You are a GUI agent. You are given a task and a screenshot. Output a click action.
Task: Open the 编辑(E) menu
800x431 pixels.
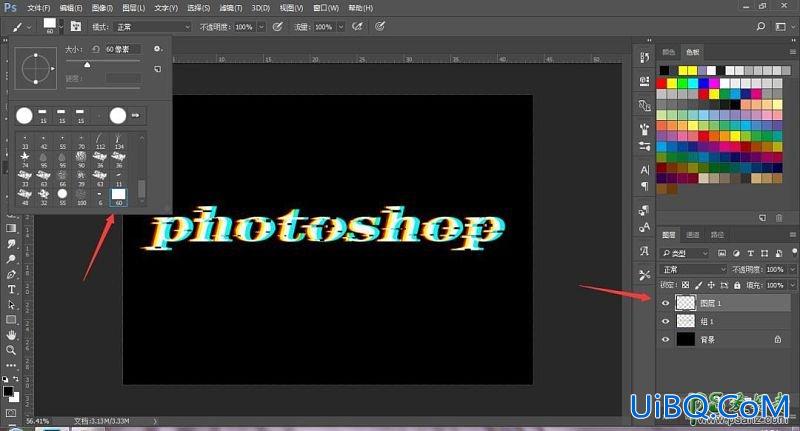pyautogui.click(x=71, y=8)
